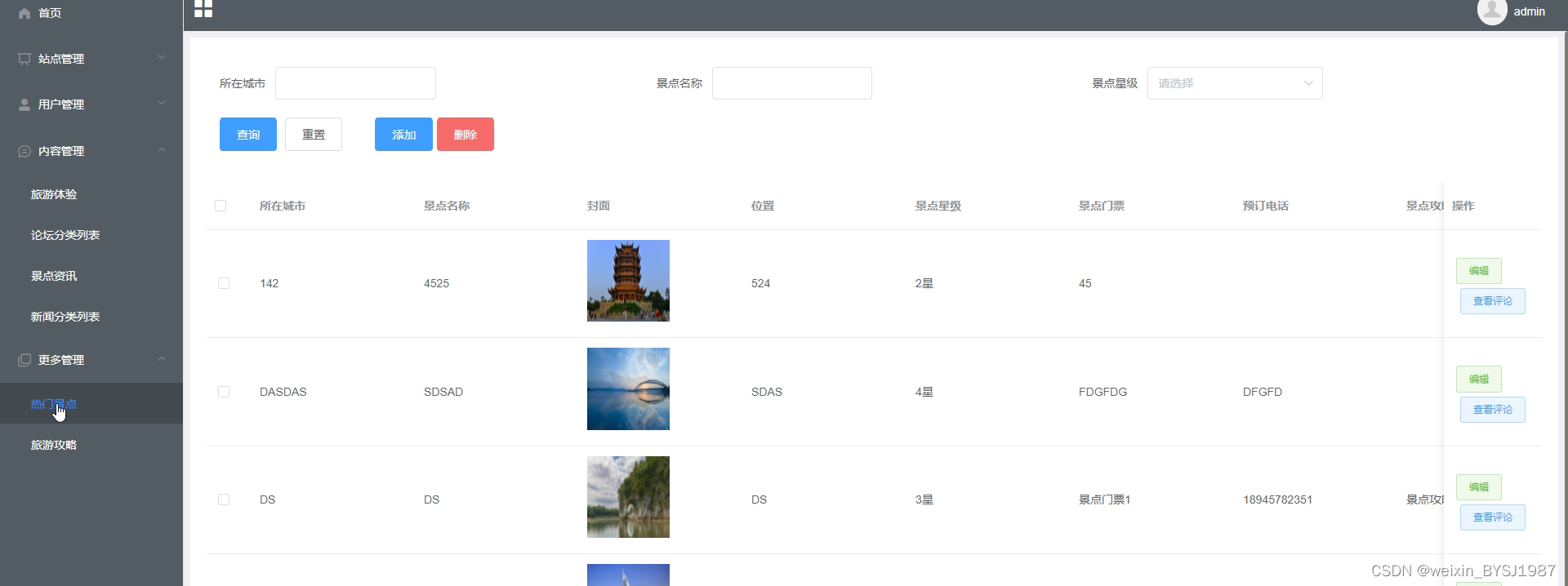The image size is (1568, 586).
Task: Click the 操作 column header
Action: coord(1463,206)
